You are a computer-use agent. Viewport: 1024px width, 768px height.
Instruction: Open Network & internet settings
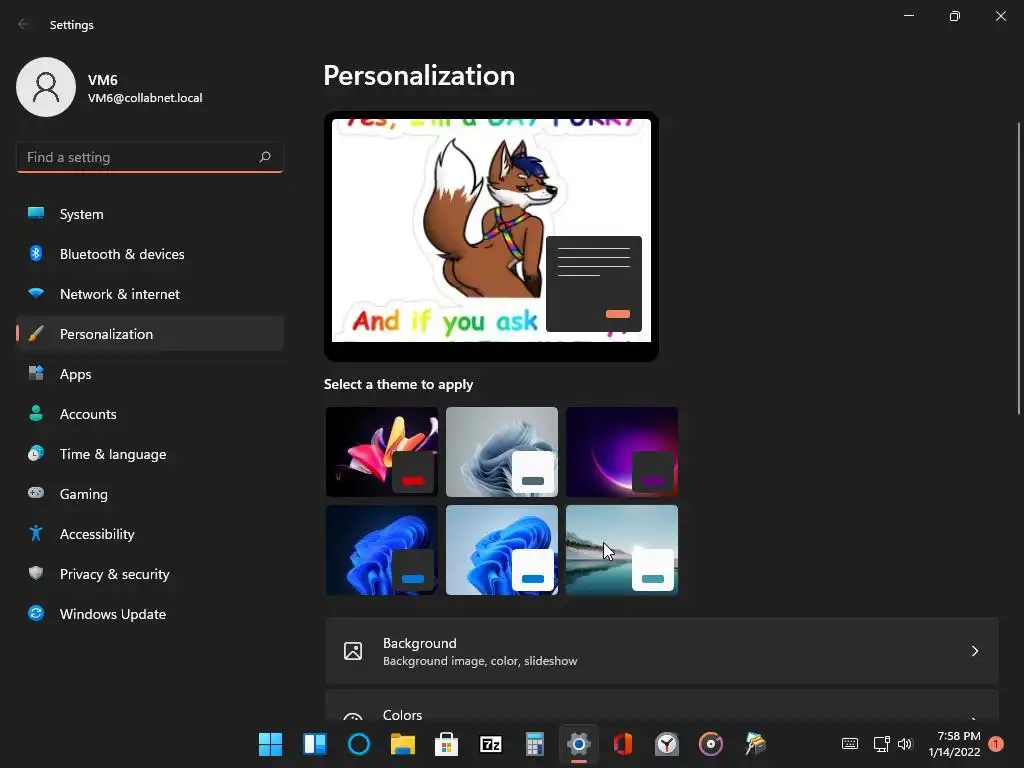(150, 294)
